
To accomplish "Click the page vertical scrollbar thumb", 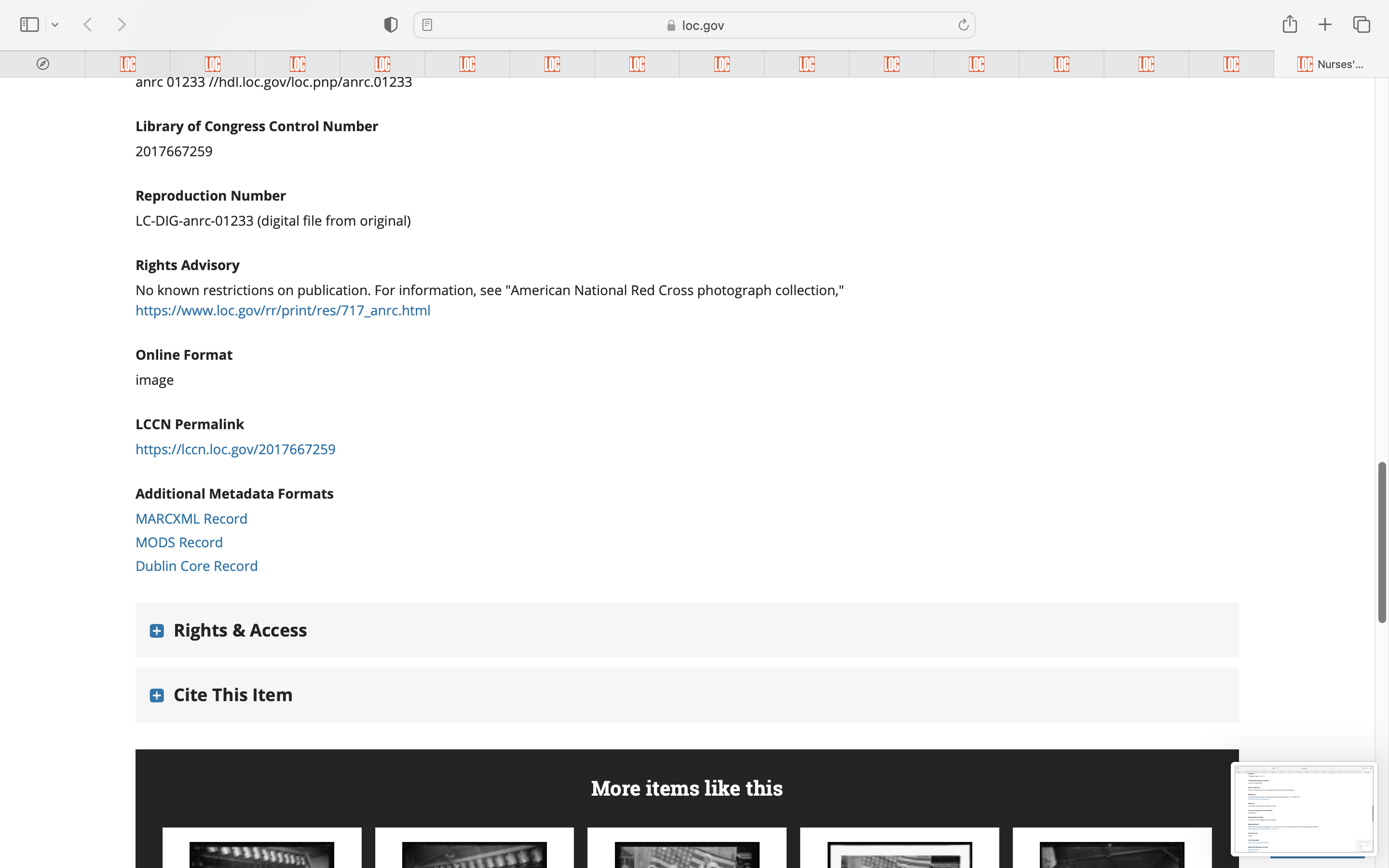I will 1382,542.
